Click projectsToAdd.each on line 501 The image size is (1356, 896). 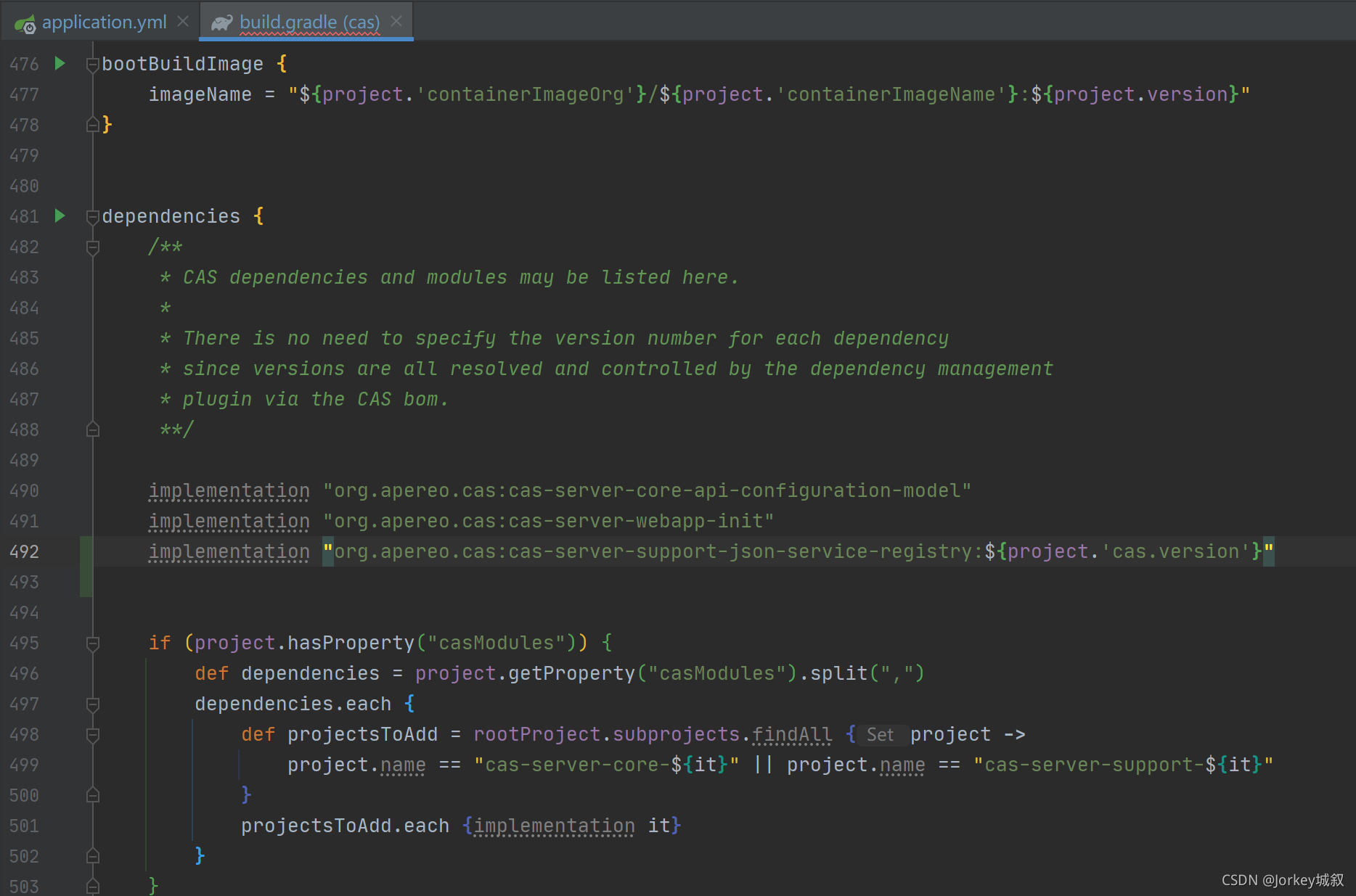pos(345,826)
